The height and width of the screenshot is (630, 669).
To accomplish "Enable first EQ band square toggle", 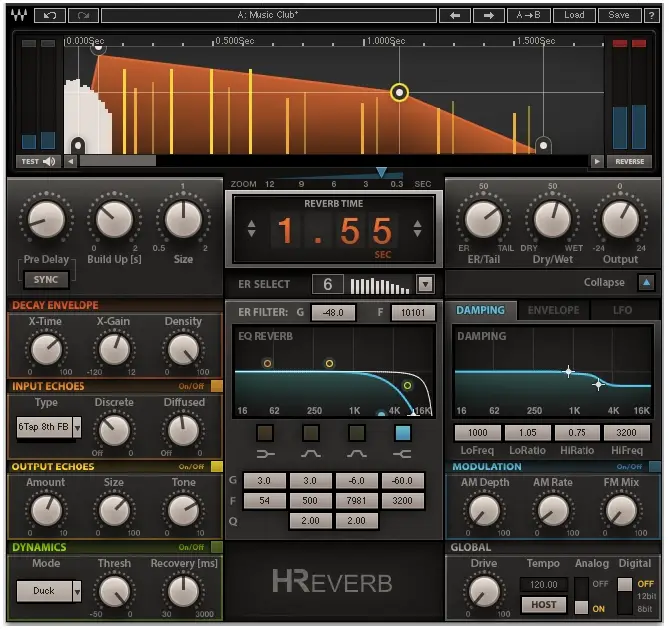I will (265, 433).
